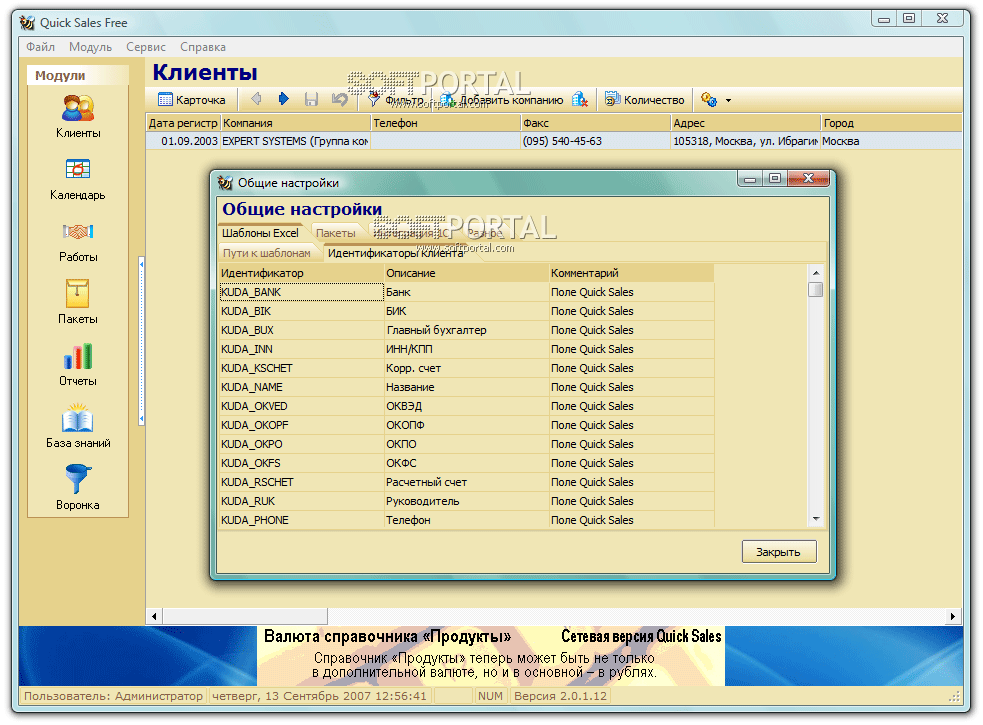This screenshot has height=725, width=983.
Task: Open the Работы handshake module icon
Action: tap(78, 231)
